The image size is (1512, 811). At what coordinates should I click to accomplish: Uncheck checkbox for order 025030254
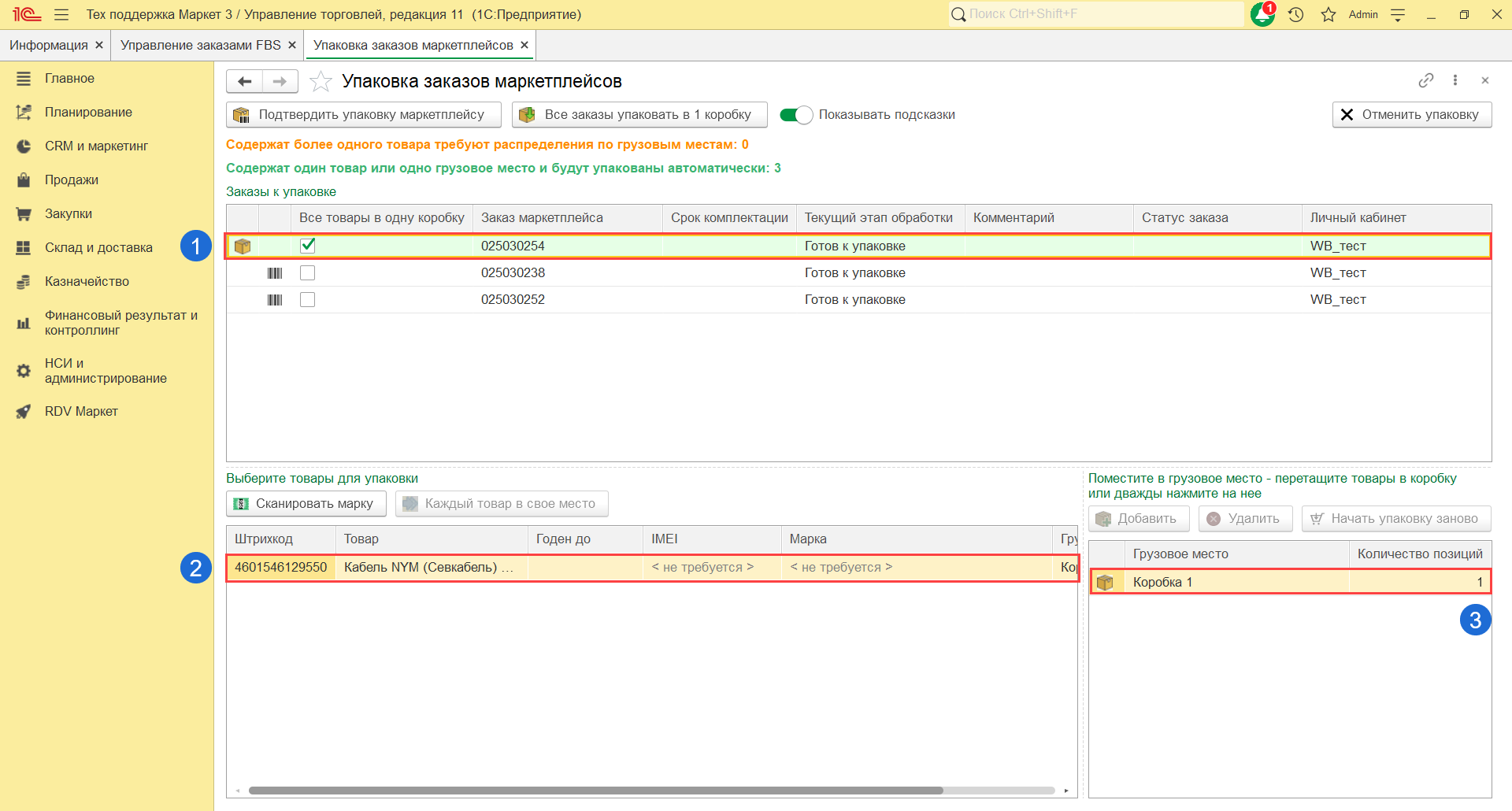tap(308, 246)
